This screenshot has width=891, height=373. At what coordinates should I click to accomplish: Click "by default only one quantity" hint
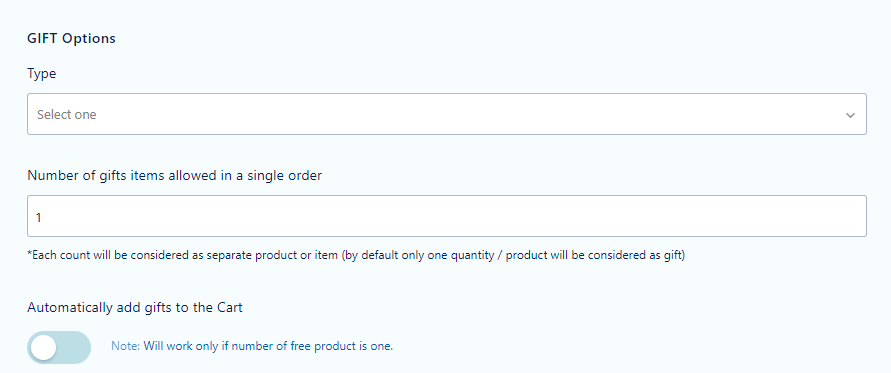tap(410, 255)
